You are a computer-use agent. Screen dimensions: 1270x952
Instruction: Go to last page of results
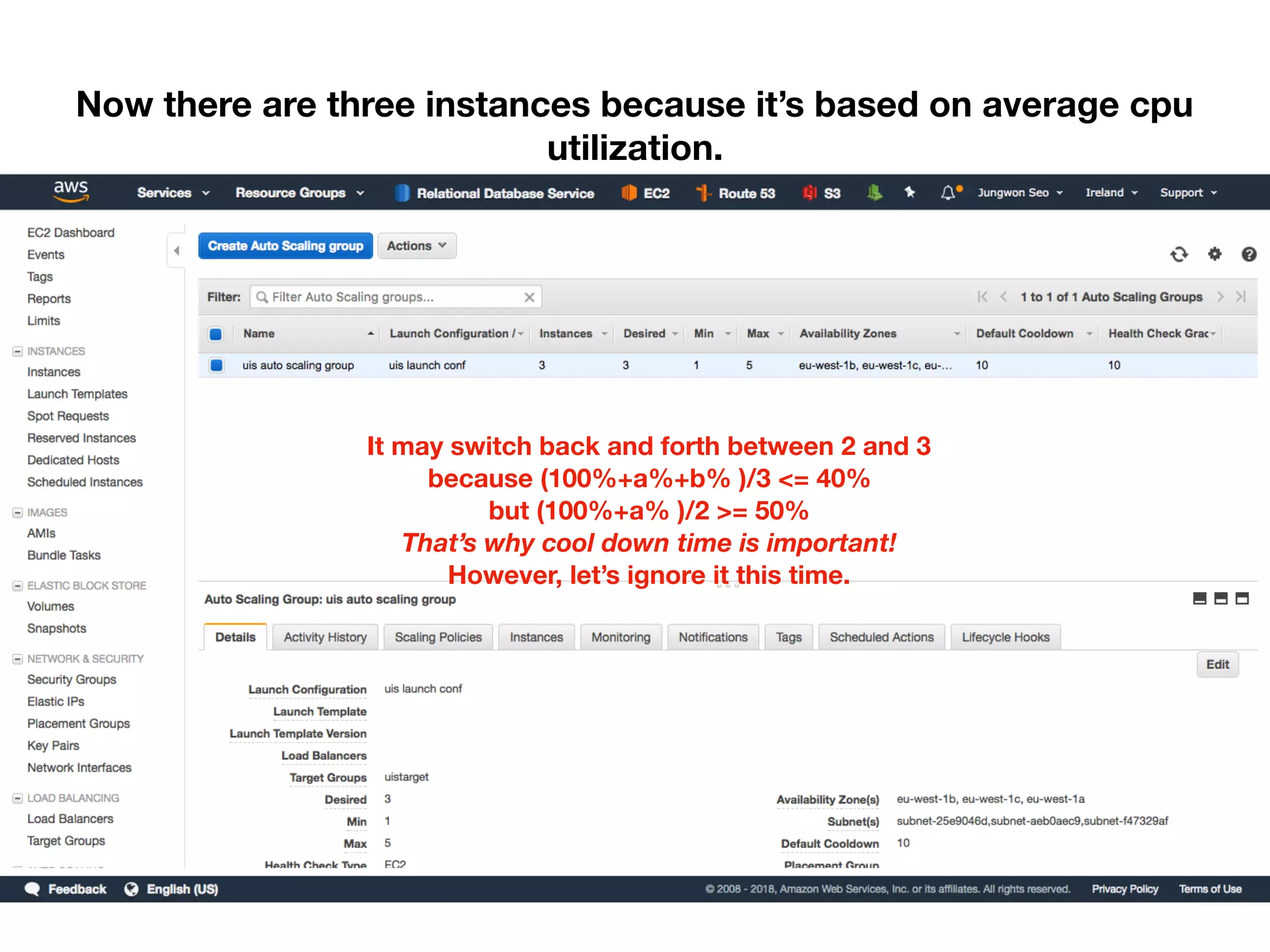pos(1241,297)
